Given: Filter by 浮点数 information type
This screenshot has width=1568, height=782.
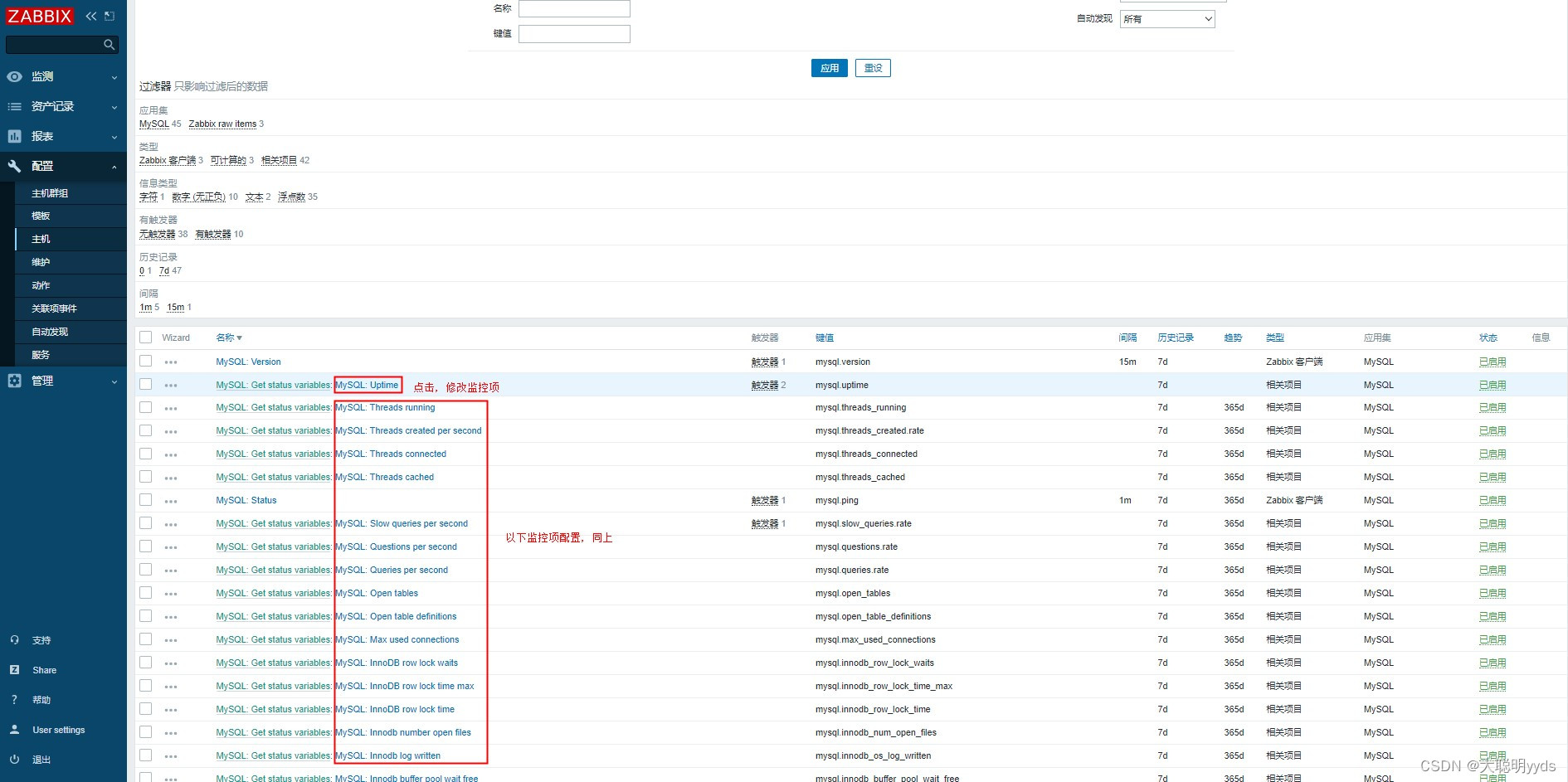Looking at the screenshot, I should click(292, 197).
